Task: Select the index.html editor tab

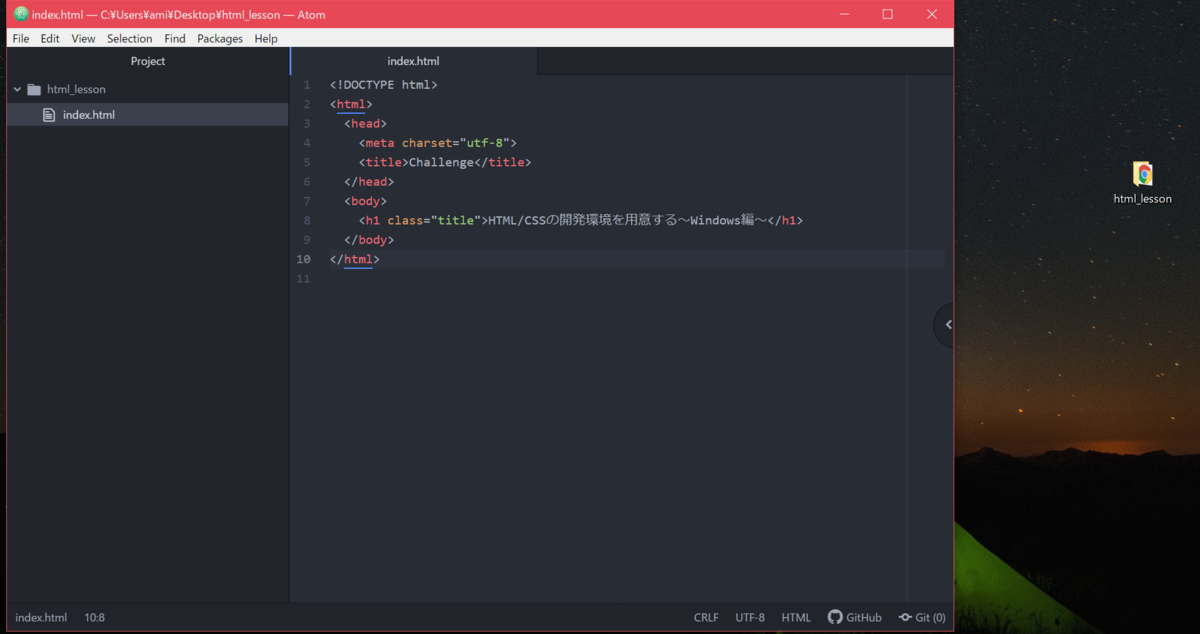Action: (413, 61)
